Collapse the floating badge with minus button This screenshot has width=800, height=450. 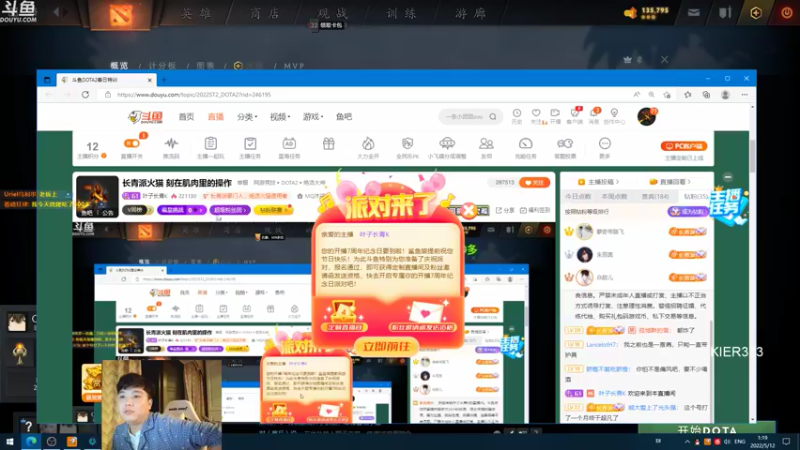pyautogui.click(x=728, y=177)
